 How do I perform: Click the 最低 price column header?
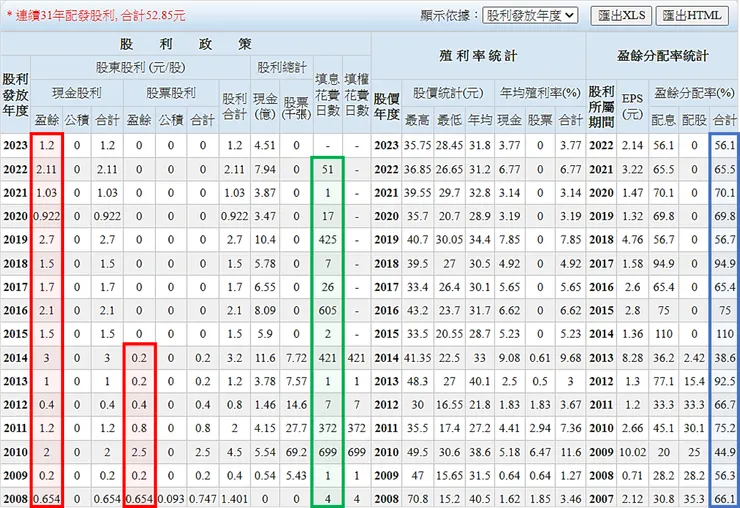[449, 120]
